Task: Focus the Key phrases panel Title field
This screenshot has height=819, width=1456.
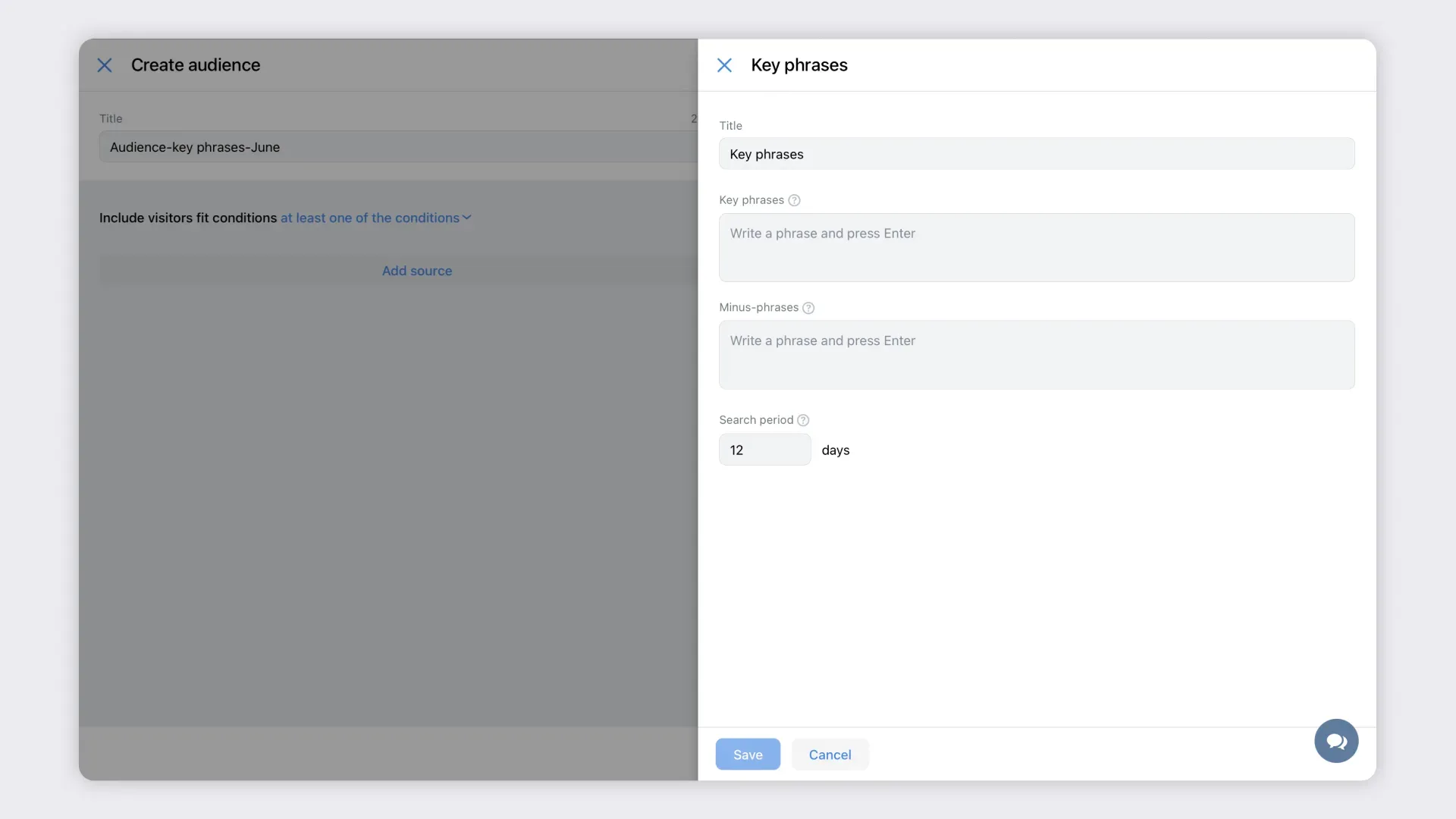Action: tap(1036, 154)
